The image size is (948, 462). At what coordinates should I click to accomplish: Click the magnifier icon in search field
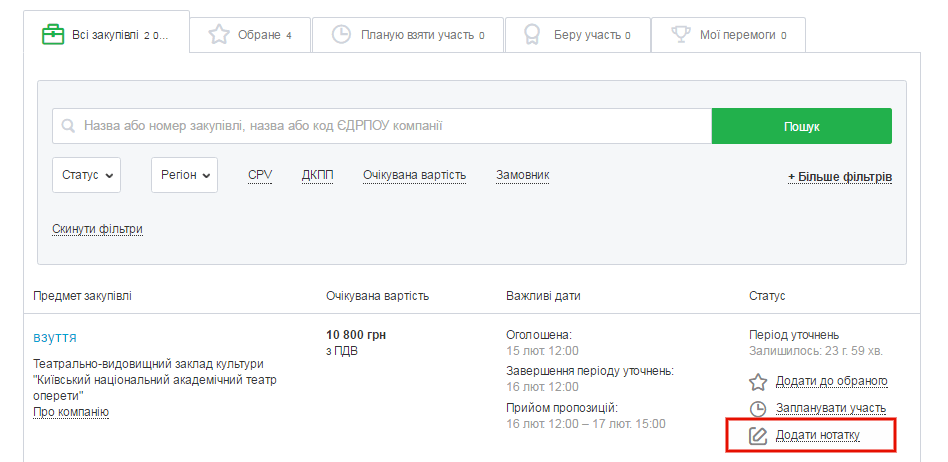[x=68, y=127]
